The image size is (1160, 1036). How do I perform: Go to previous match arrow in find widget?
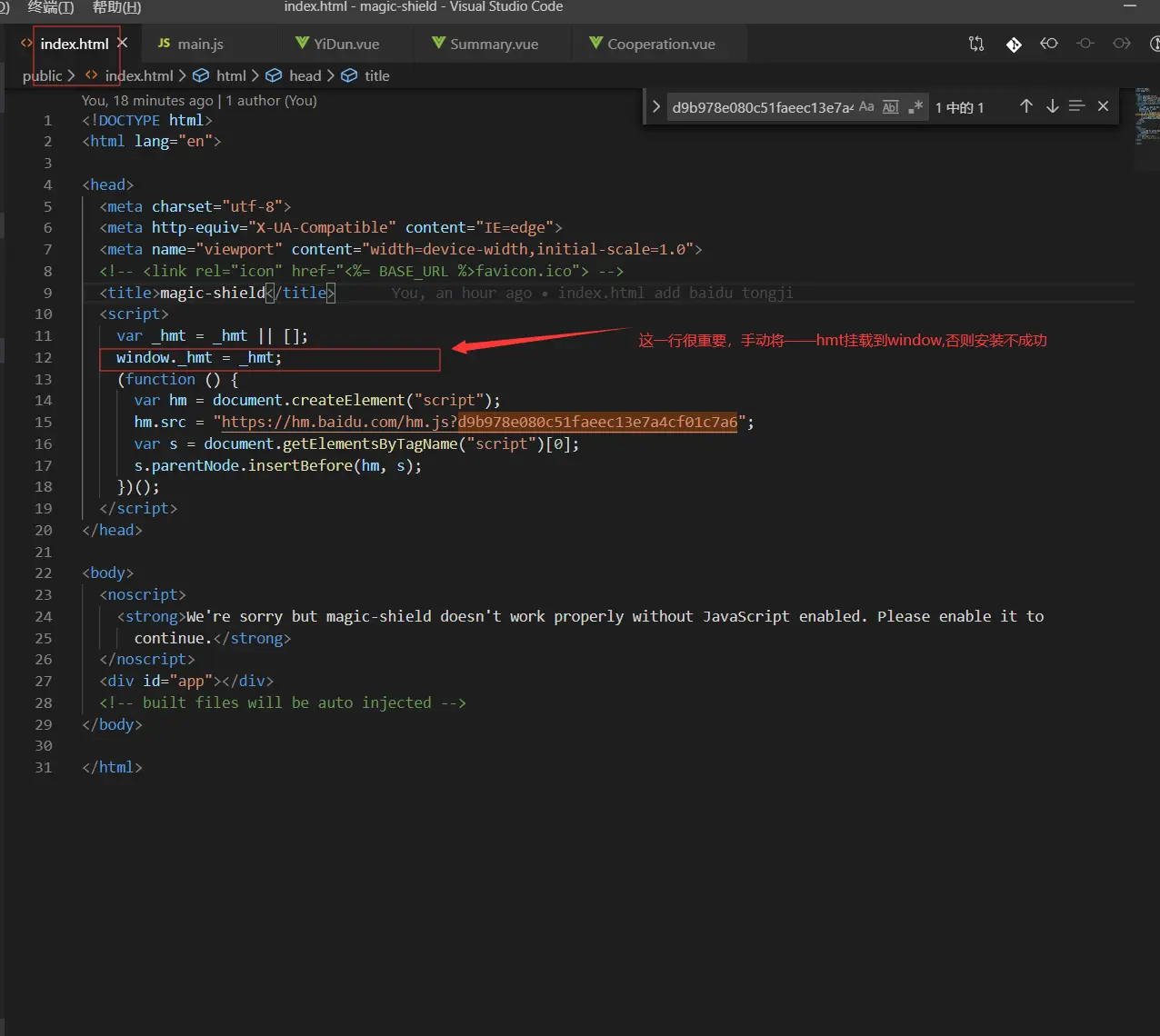pyautogui.click(x=1026, y=106)
